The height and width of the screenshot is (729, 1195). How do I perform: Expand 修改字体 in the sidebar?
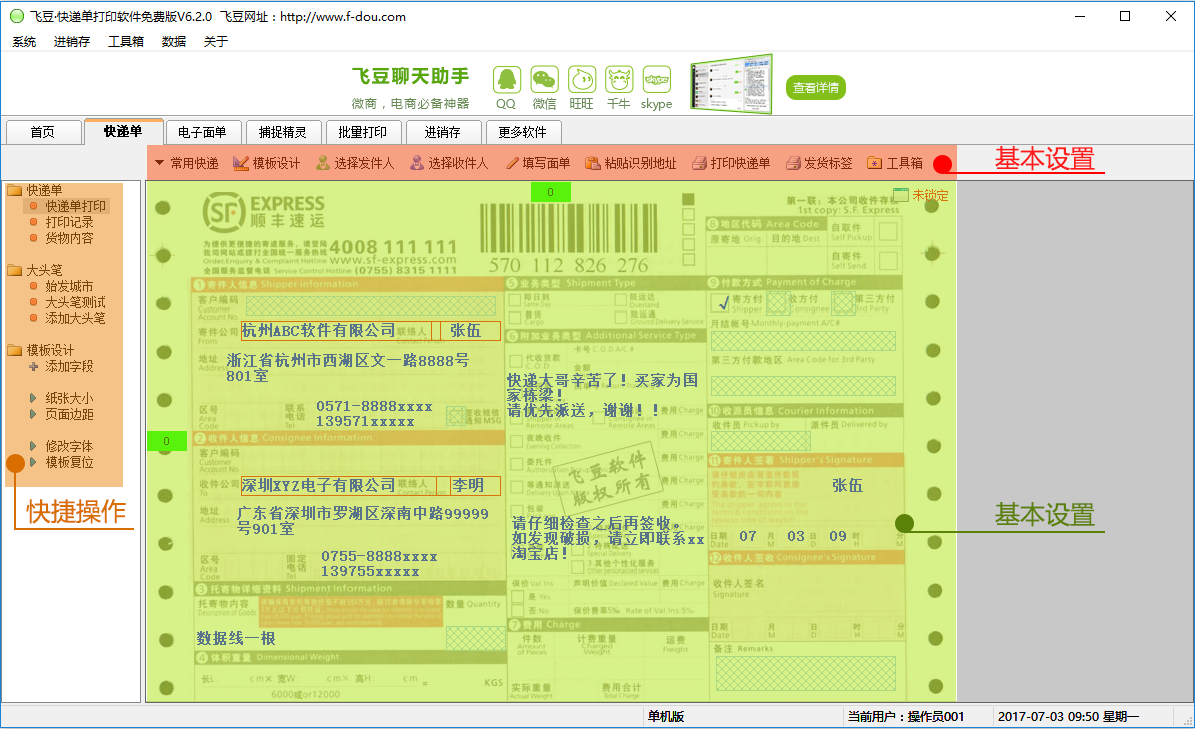point(33,446)
